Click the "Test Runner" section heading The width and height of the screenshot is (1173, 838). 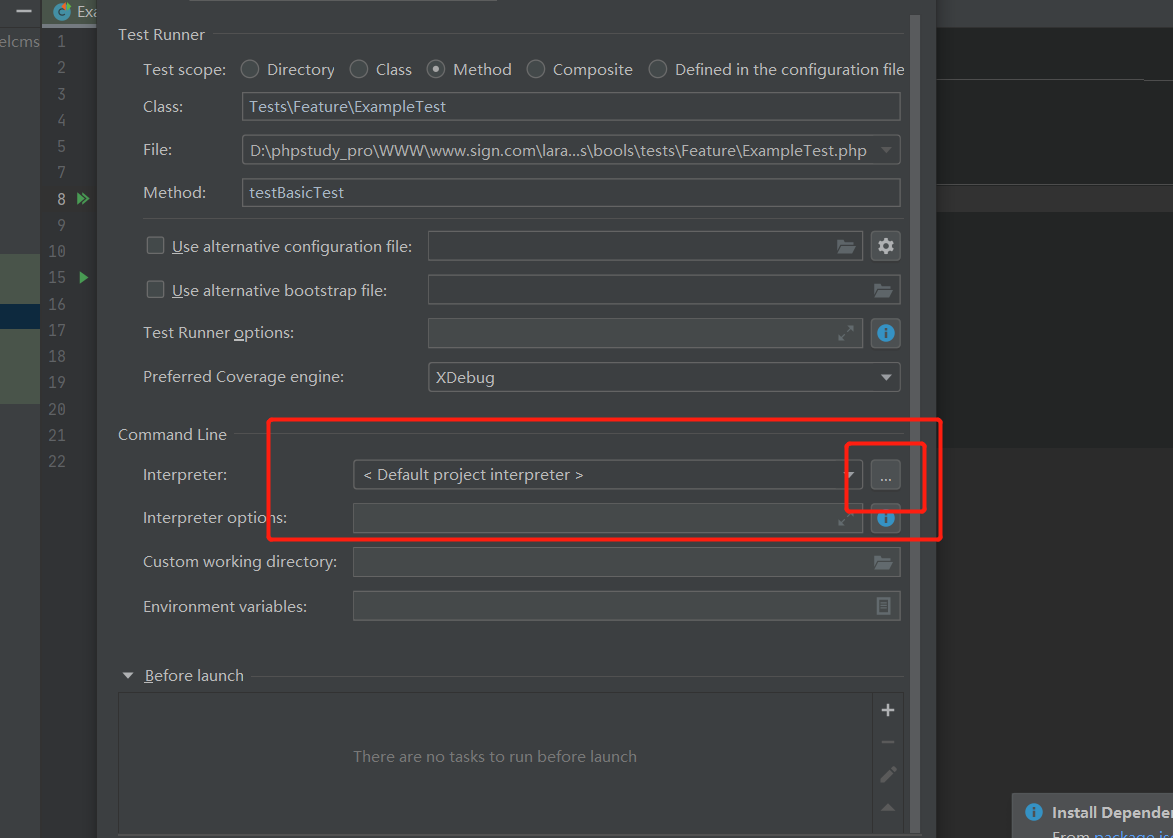coord(162,34)
